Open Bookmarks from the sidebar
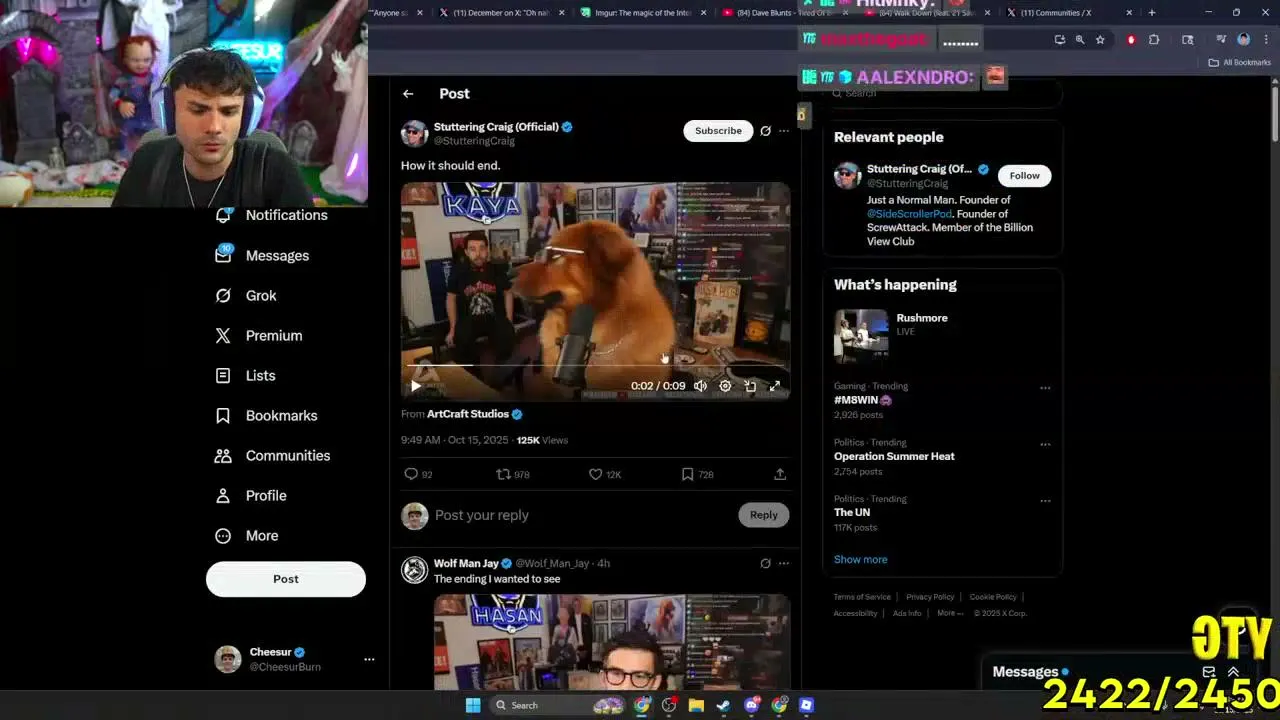This screenshot has height=720, width=1280. tap(266, 415)
